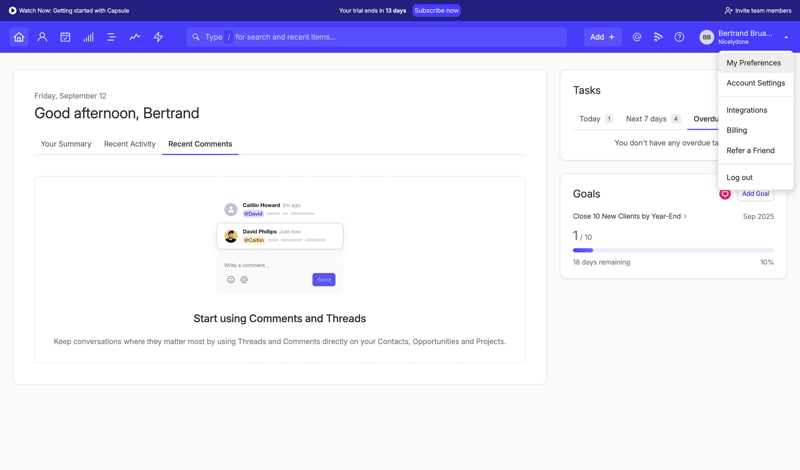Click the Invite team members icon

click(729, 10)
